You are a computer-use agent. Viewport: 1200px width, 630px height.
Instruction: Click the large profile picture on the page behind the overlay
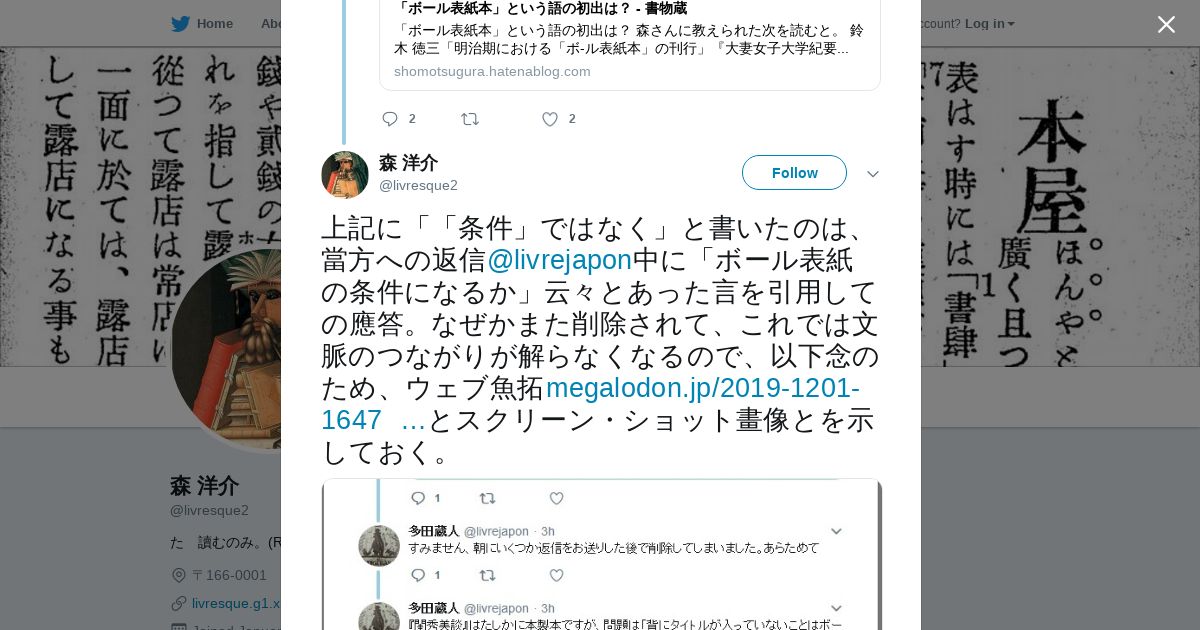pos(226,350)
